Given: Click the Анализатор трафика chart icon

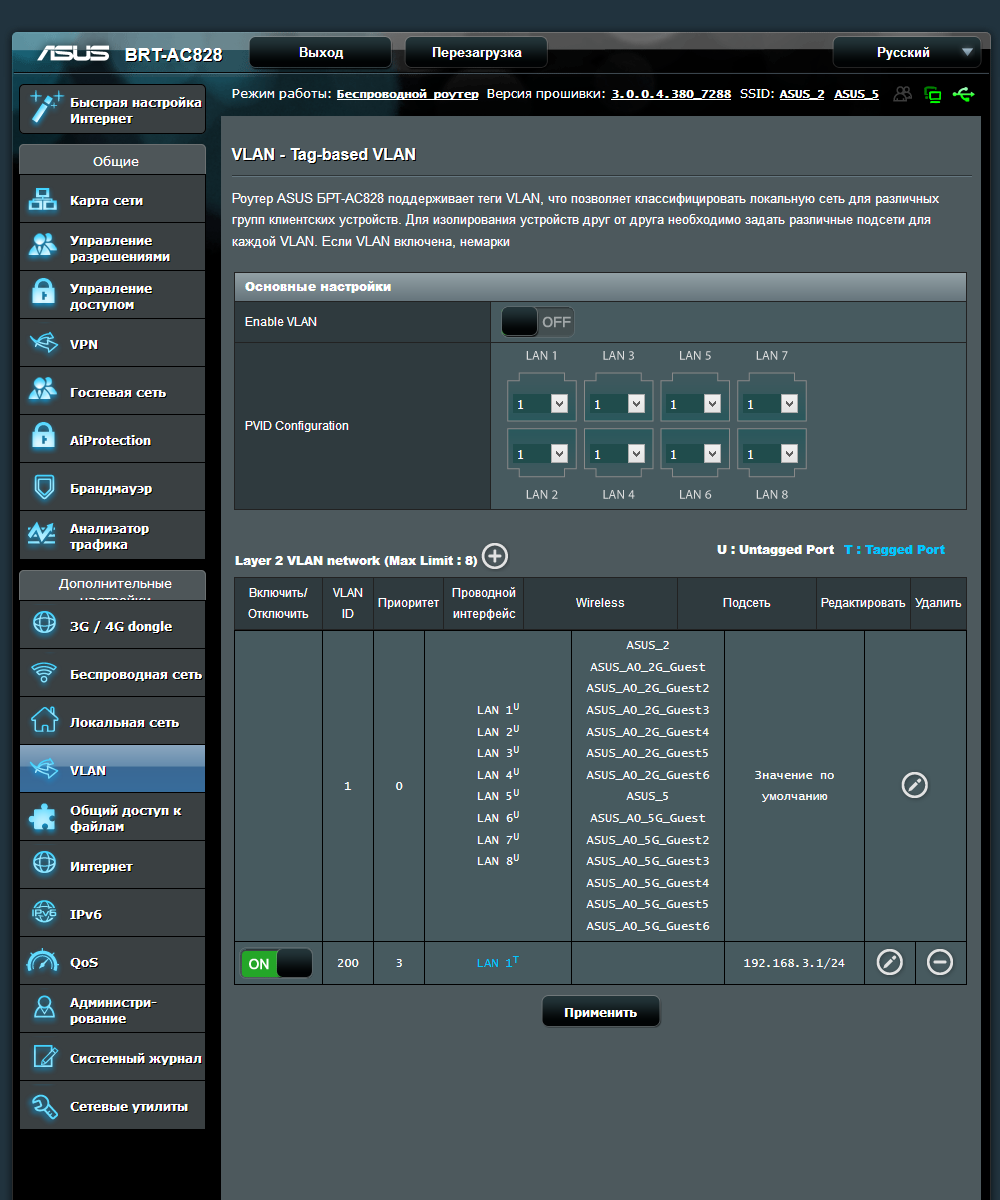Looking at the screenshot, I should click(x=43, y=535).
